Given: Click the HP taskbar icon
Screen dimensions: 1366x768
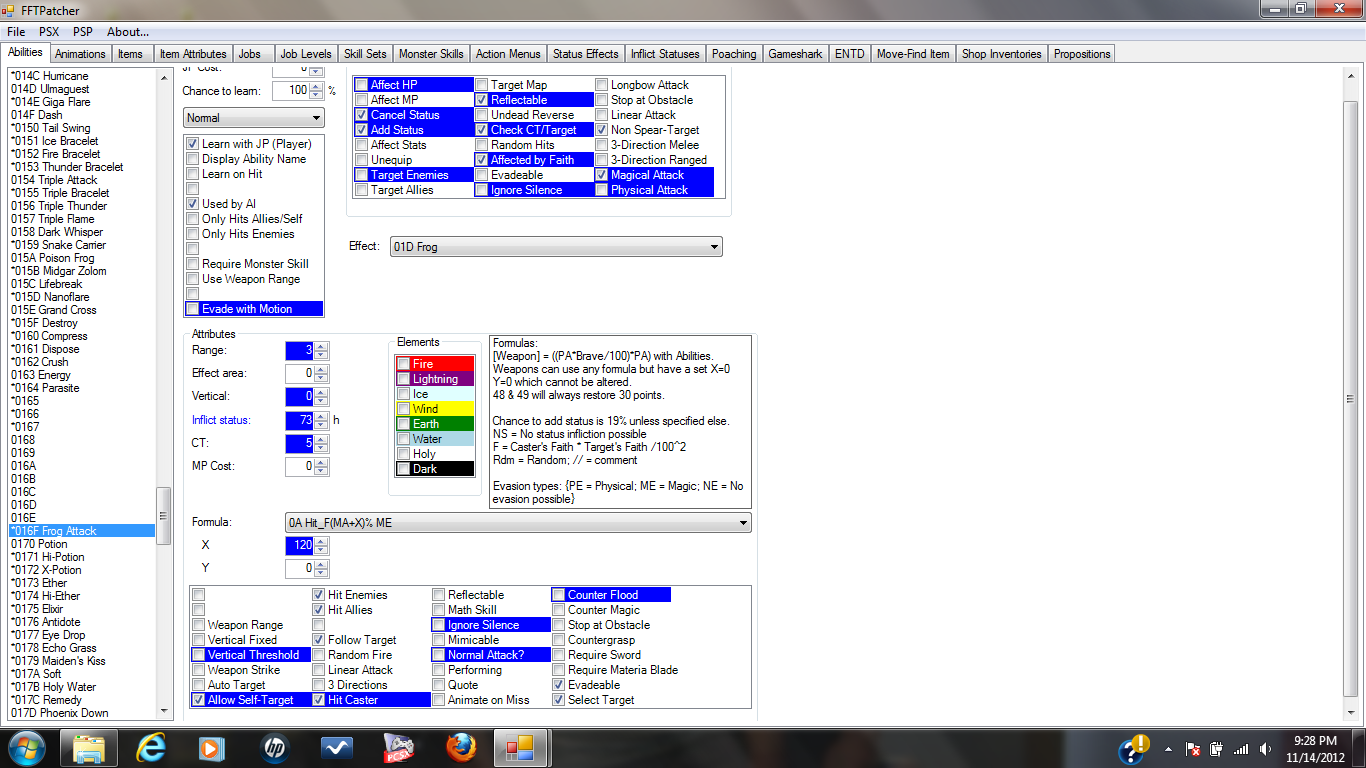Looking at the screenshot, I should coord(274,748).
